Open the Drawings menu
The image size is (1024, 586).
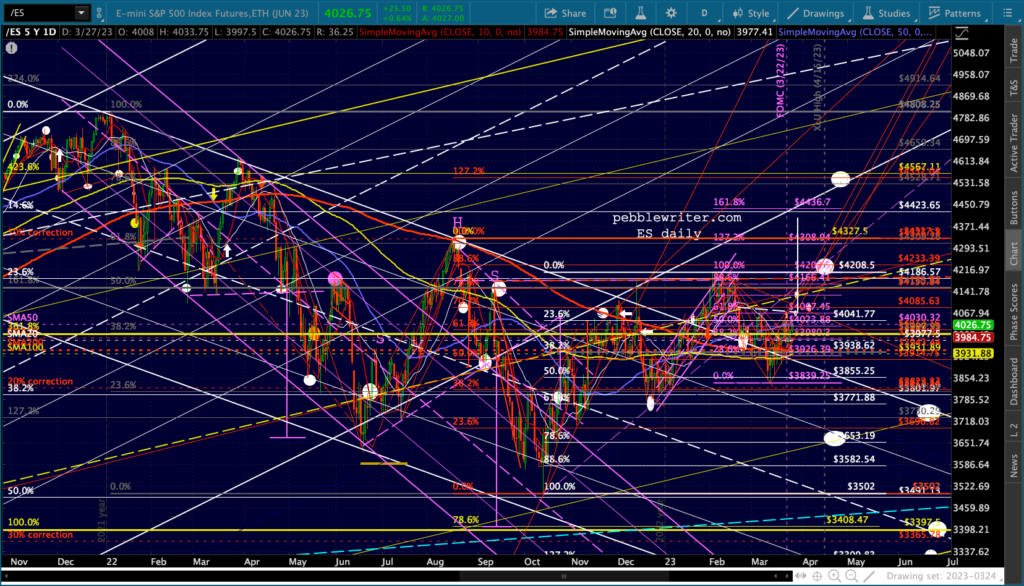coord(815,13)
